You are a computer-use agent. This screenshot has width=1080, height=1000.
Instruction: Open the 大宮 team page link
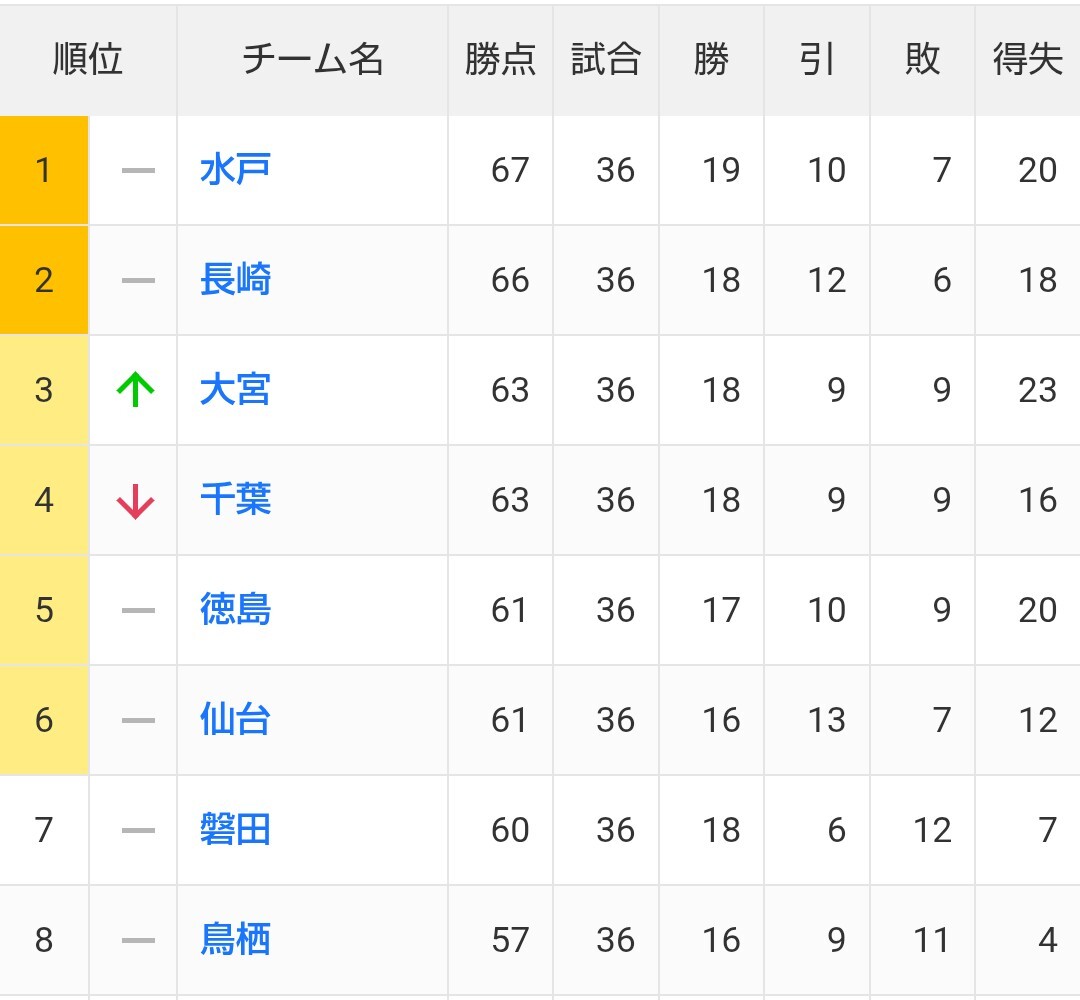pyautogui.click(x=235, y=390)
